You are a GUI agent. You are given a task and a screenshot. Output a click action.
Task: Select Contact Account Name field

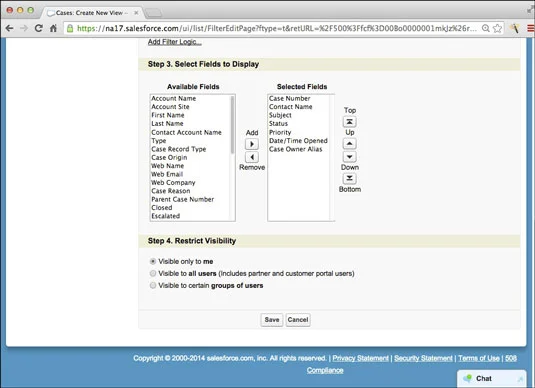click(187, 132)
